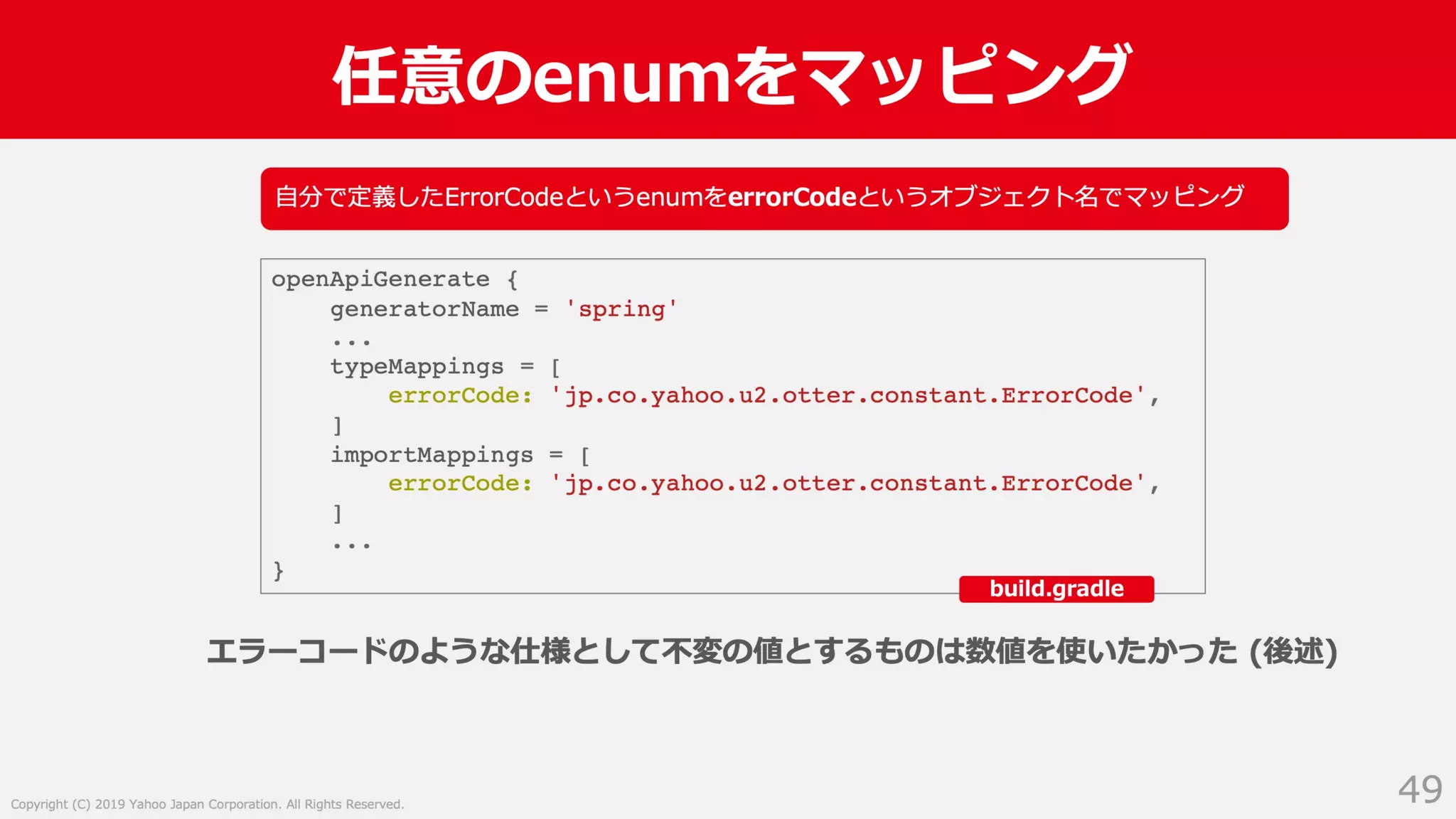Click the importMappings keyword
Viewport: 1456px width, 819px height.
pos(432,455)
